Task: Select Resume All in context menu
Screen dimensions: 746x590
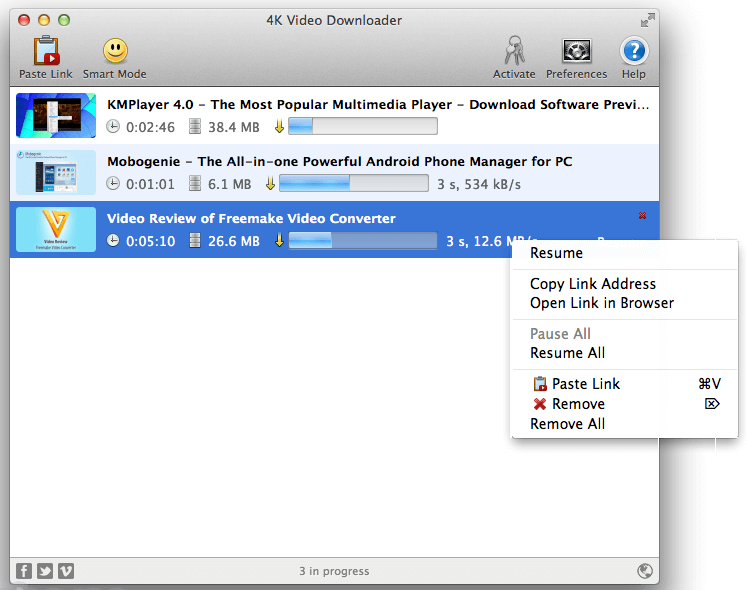Action: pyautogui.click(x=567, y=353)
